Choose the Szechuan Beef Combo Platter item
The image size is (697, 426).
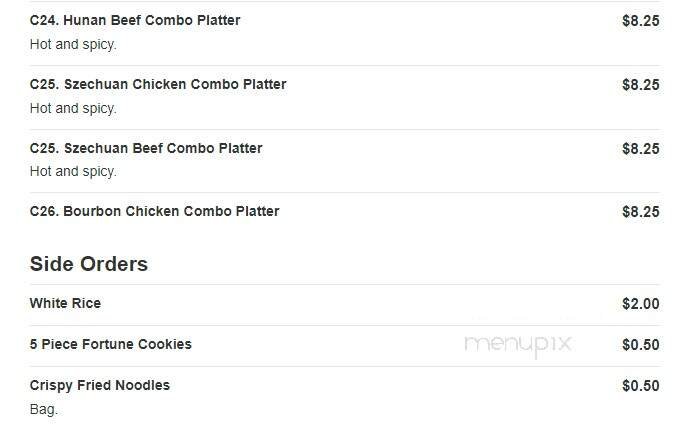[146, 148]
